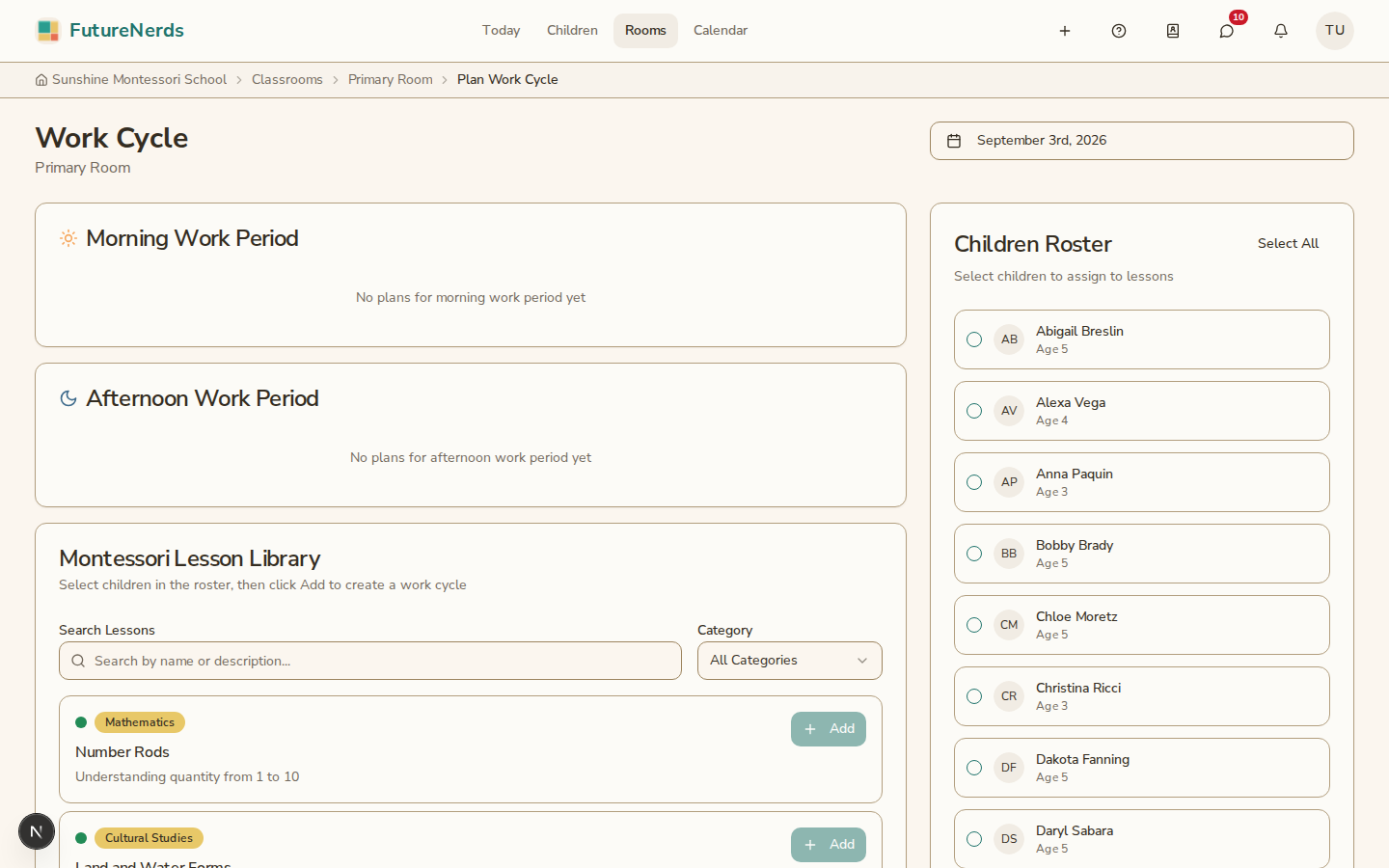Image resolution: width=1389 pixels, height=868 pixels.
Task: Click the Cultural Studies category tag
Action: pyautogui.click(x=149, y=838)
